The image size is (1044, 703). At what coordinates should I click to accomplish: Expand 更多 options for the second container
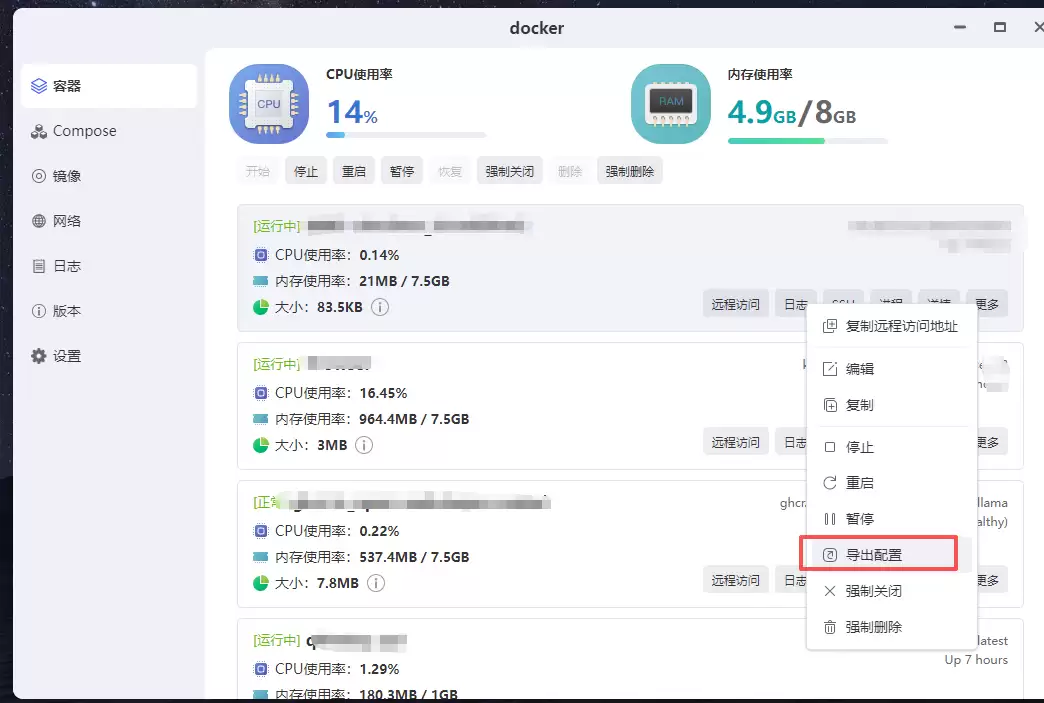pos(988,442)
